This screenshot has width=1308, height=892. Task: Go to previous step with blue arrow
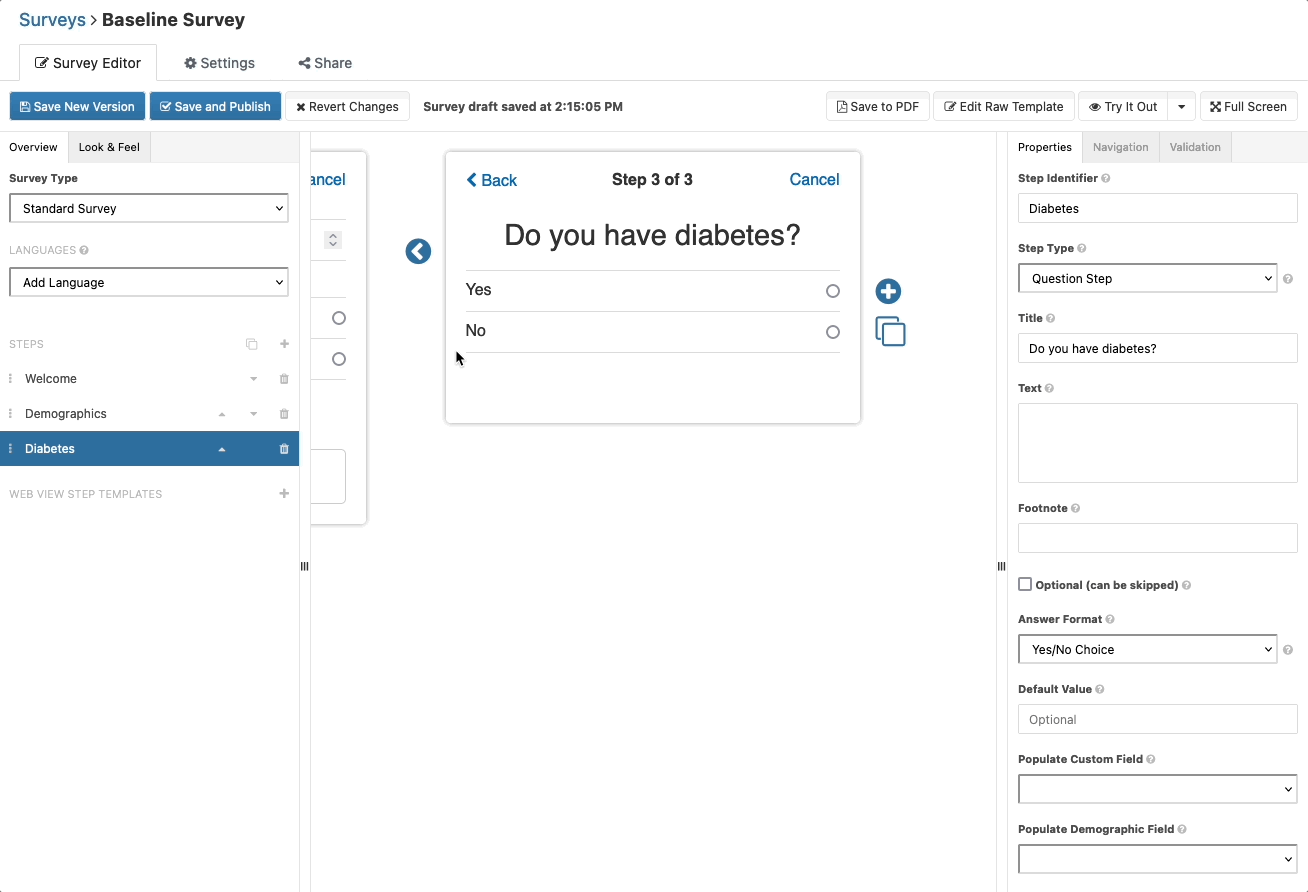(x=418, y=252)
